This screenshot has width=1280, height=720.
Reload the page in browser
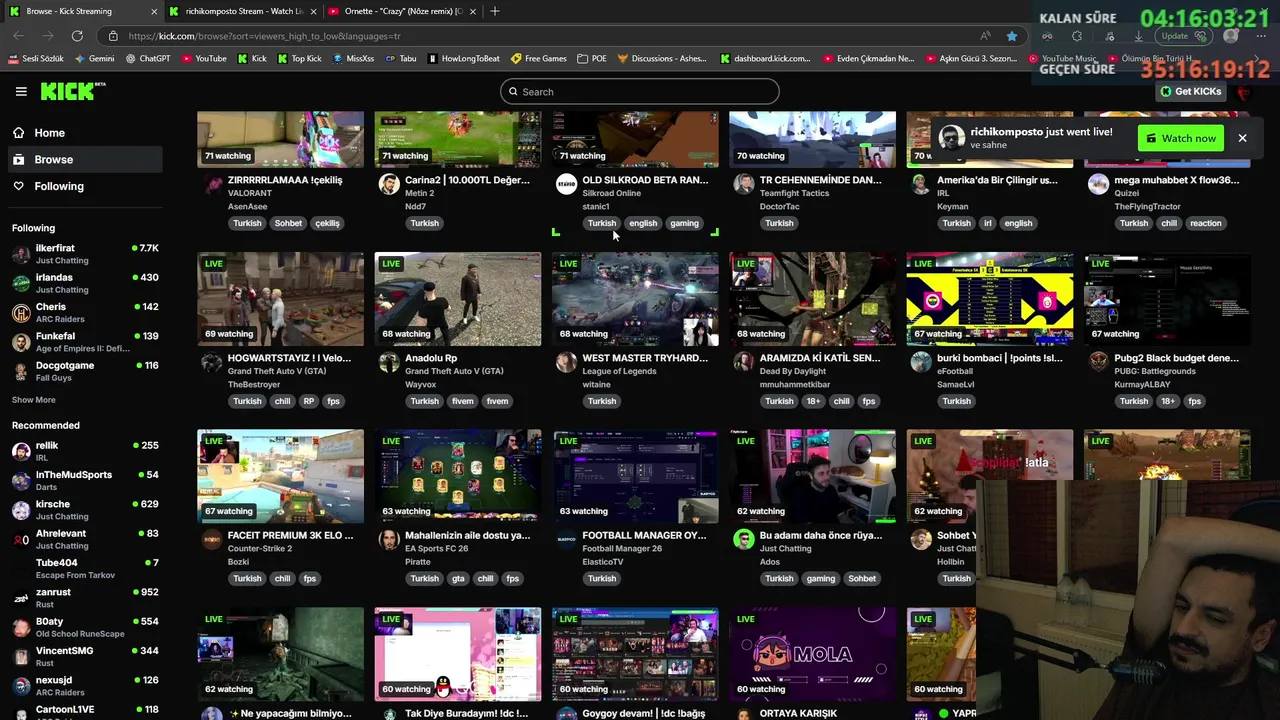point(77,36)
